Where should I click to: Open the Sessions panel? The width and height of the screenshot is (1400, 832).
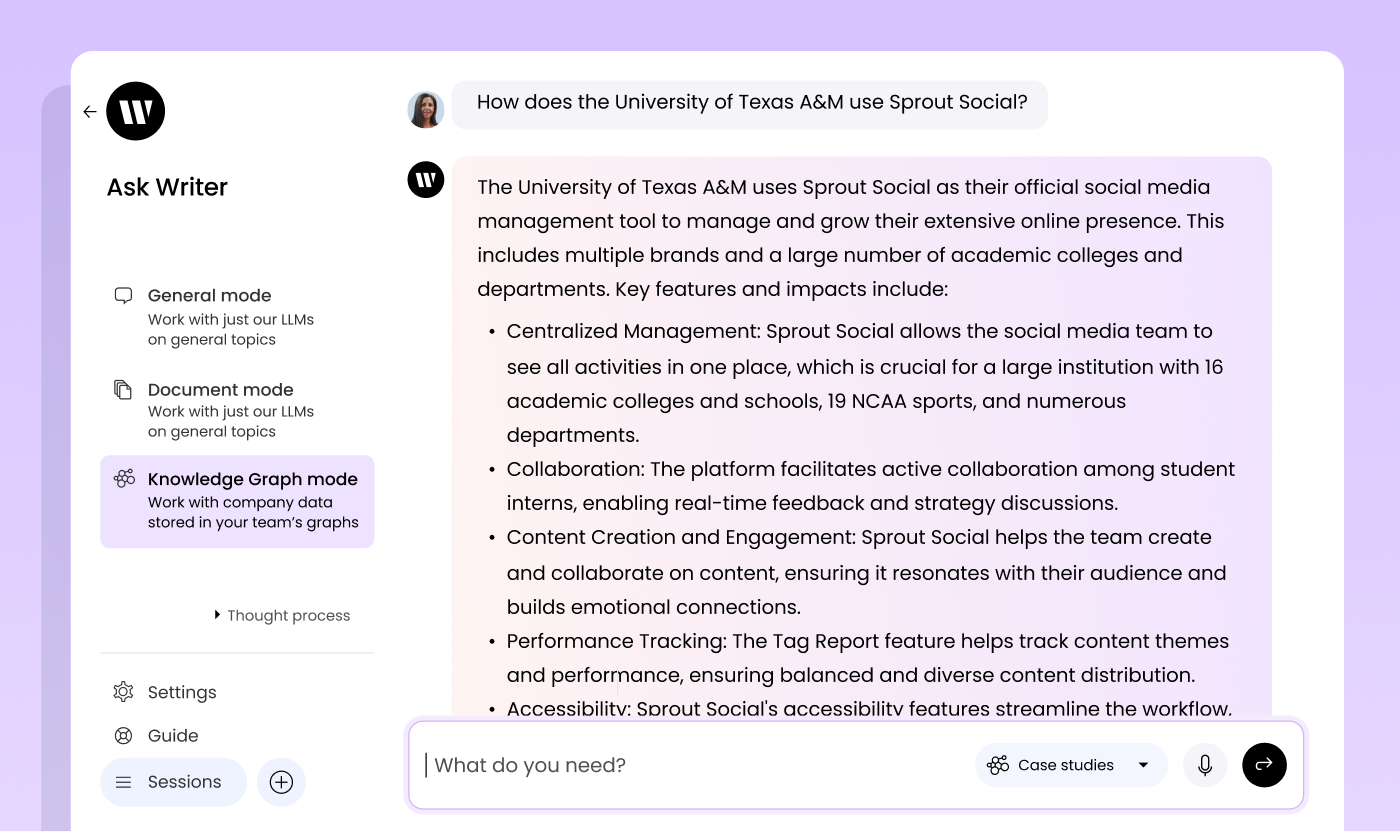pos(173,782)
